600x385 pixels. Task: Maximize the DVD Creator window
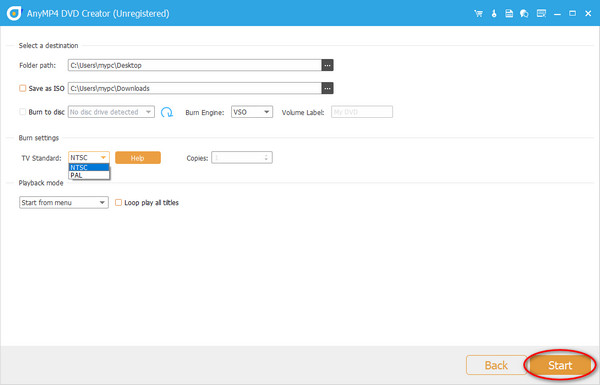coord(572,14)
